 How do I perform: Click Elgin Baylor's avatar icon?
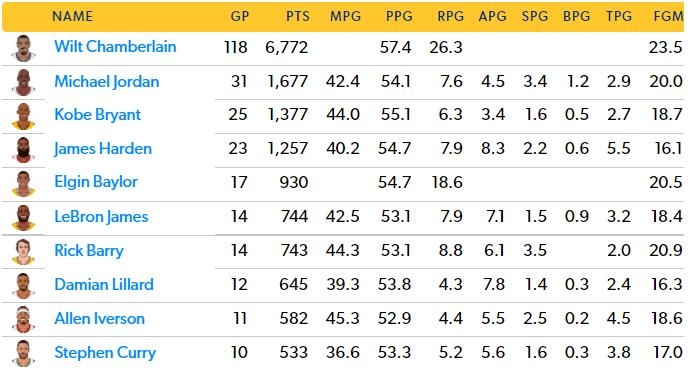click(23, 184)
